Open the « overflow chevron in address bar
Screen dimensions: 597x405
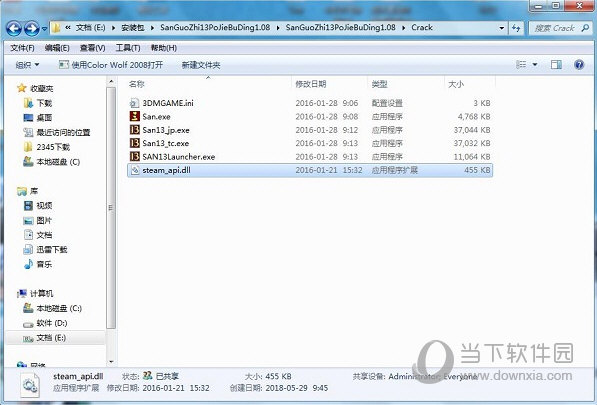click(x=68, y=28)
